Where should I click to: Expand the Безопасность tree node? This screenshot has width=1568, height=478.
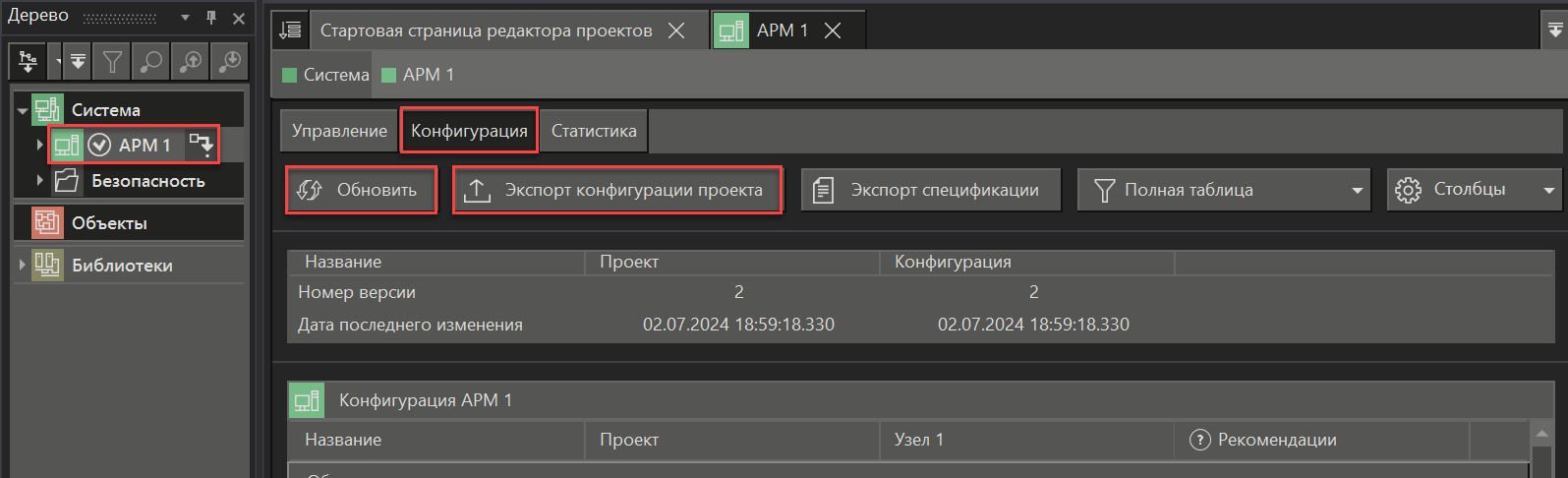coord(39,181)
